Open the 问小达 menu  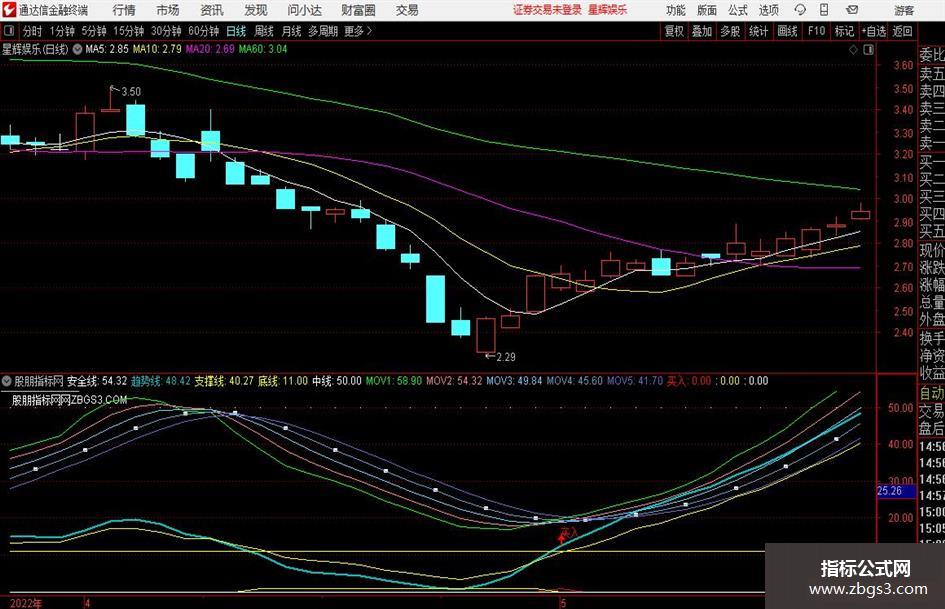click(305, 10)
